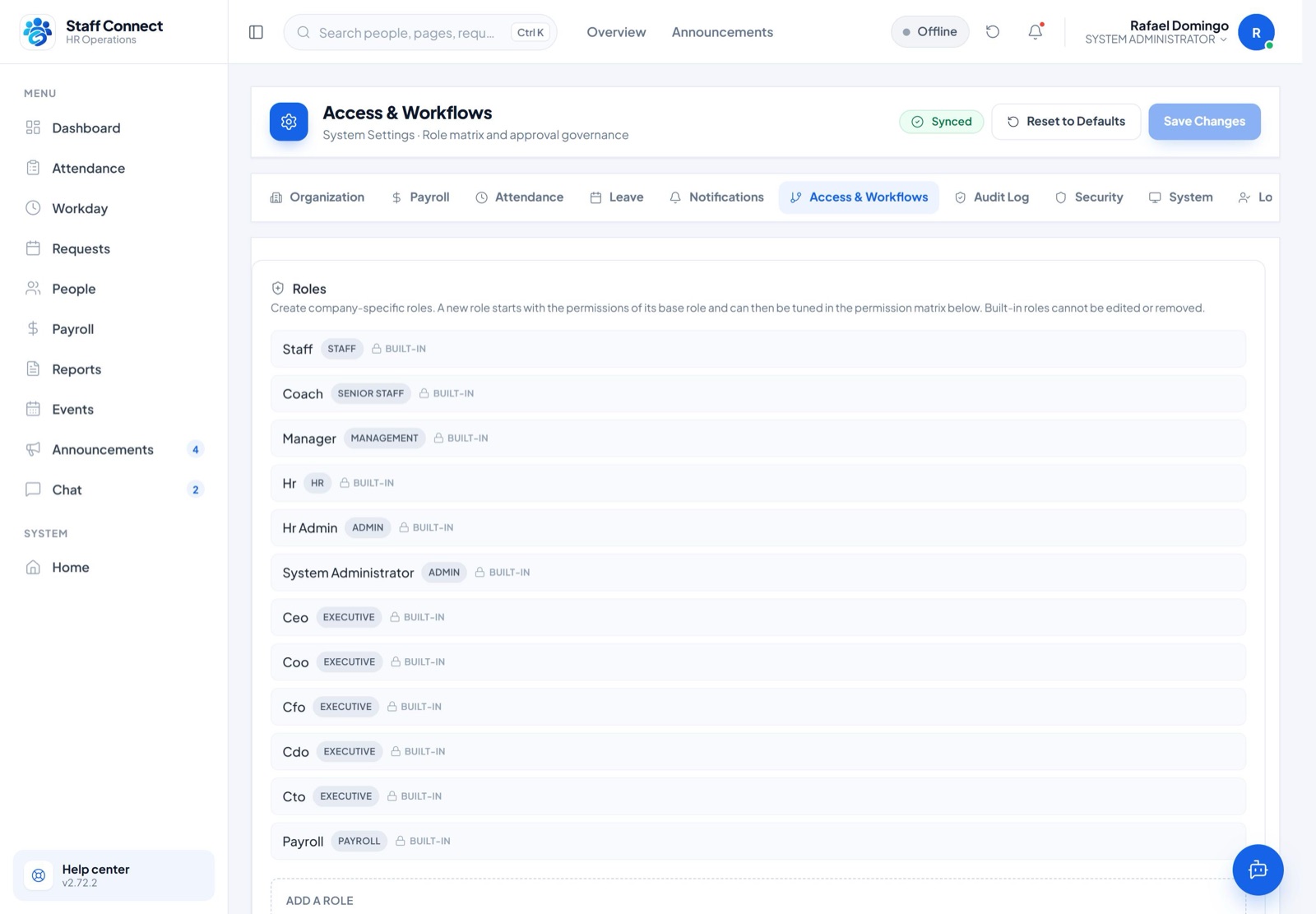Click the Requests calendar icon

coord(33,248)
